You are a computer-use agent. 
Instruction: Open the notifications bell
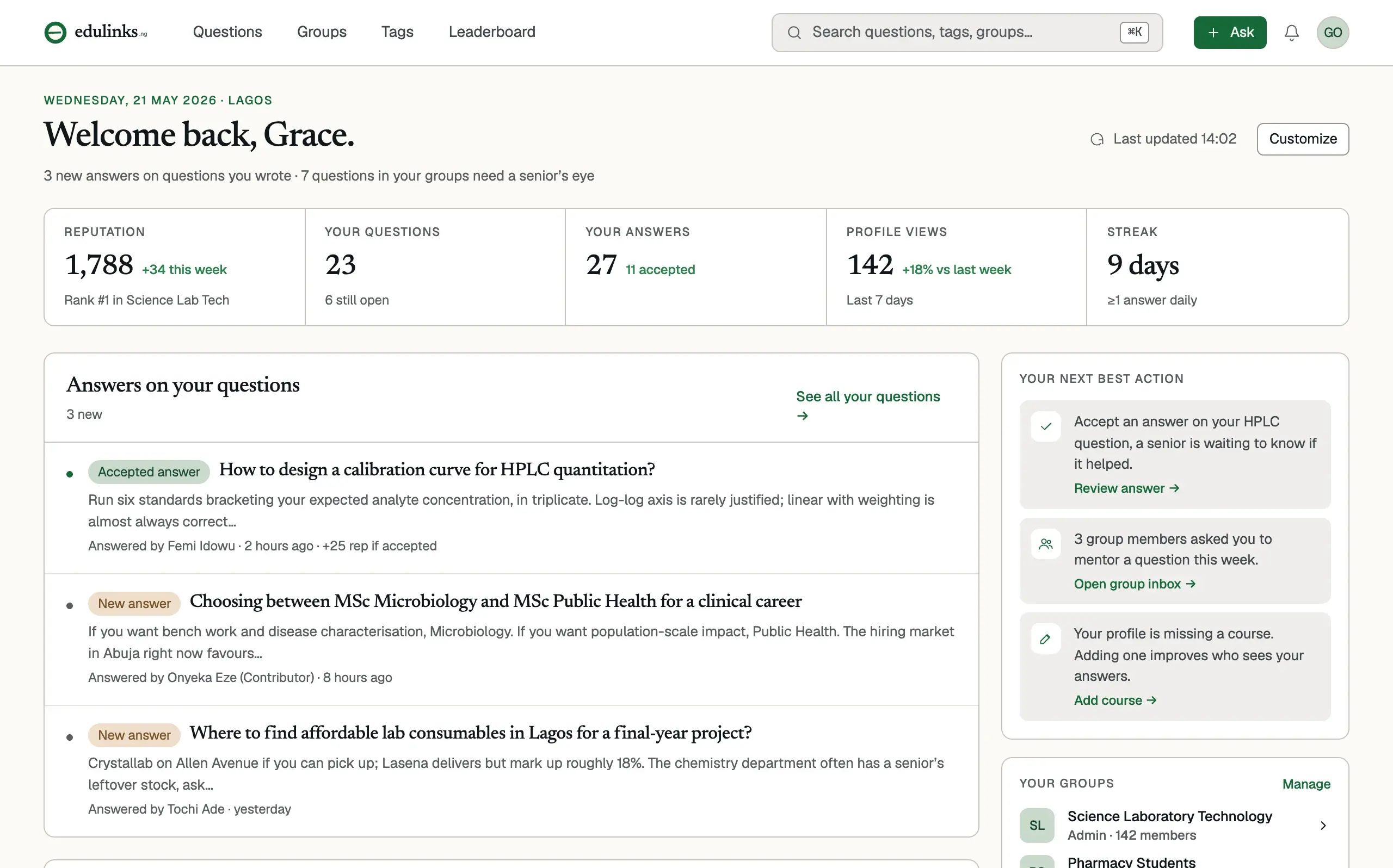1291,33
